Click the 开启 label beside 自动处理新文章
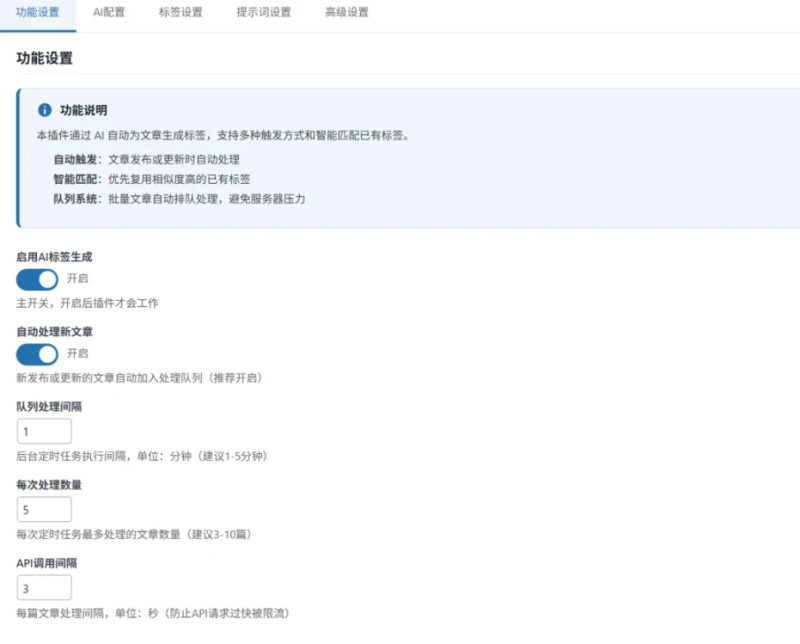The width and height of the screenshot is (800, 644). 79,354
